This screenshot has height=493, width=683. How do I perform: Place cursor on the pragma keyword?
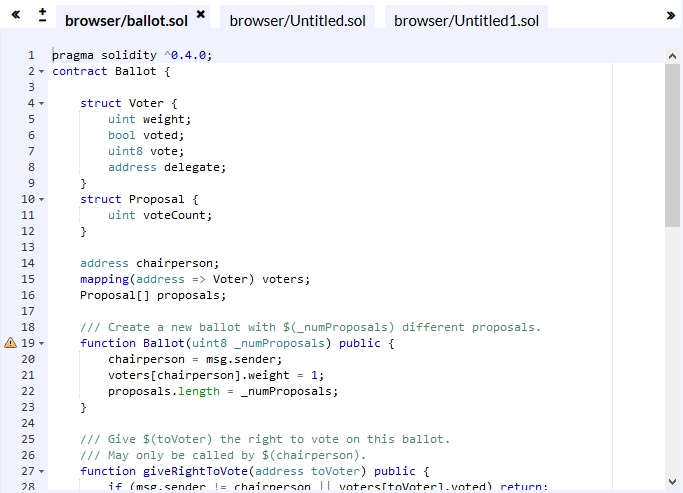[x=73, y=55]
